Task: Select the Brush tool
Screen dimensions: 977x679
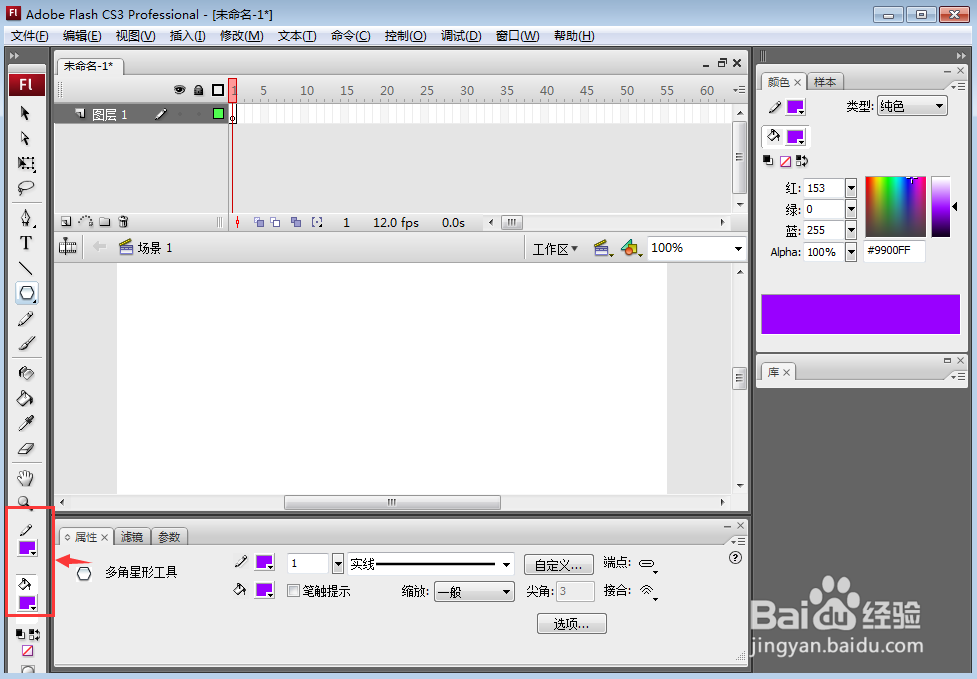Action: pyautogui.click(x=26, y=343)
